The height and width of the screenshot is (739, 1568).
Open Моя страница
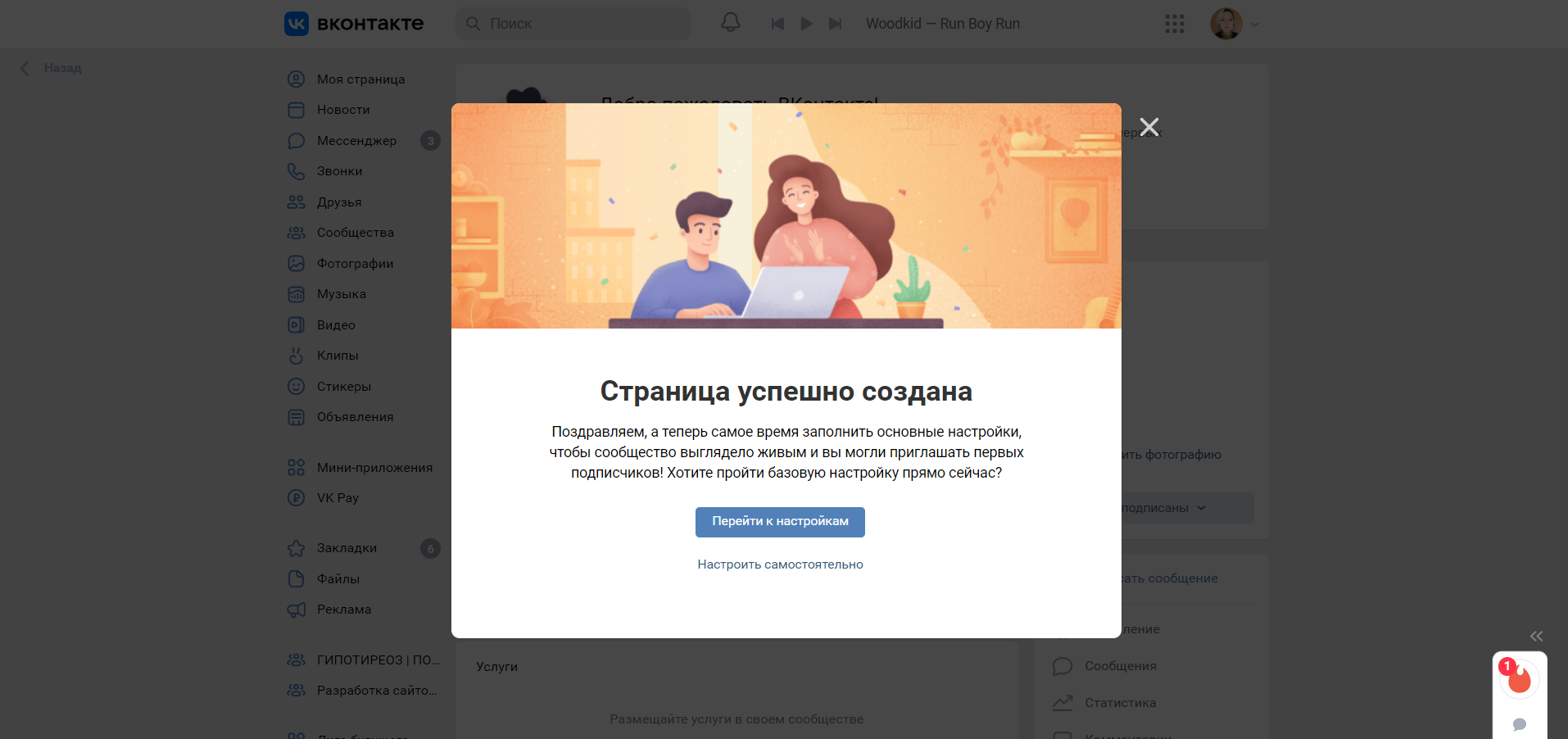[x=360, y=79]
